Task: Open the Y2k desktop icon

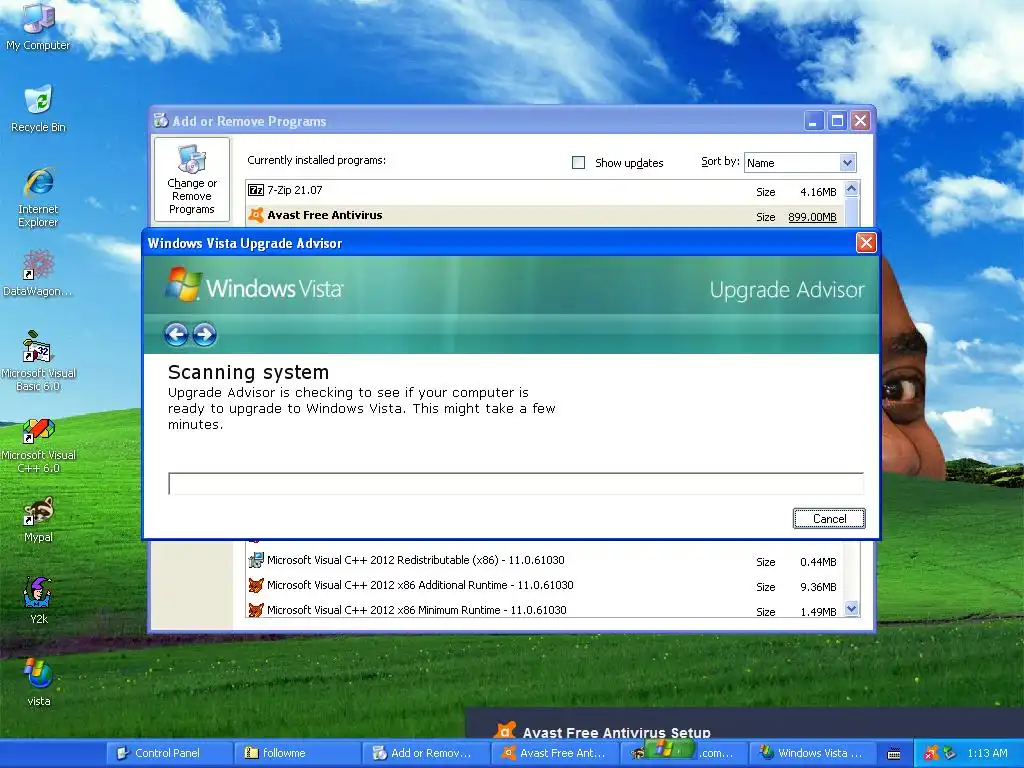Action: (x=38, y=601)
